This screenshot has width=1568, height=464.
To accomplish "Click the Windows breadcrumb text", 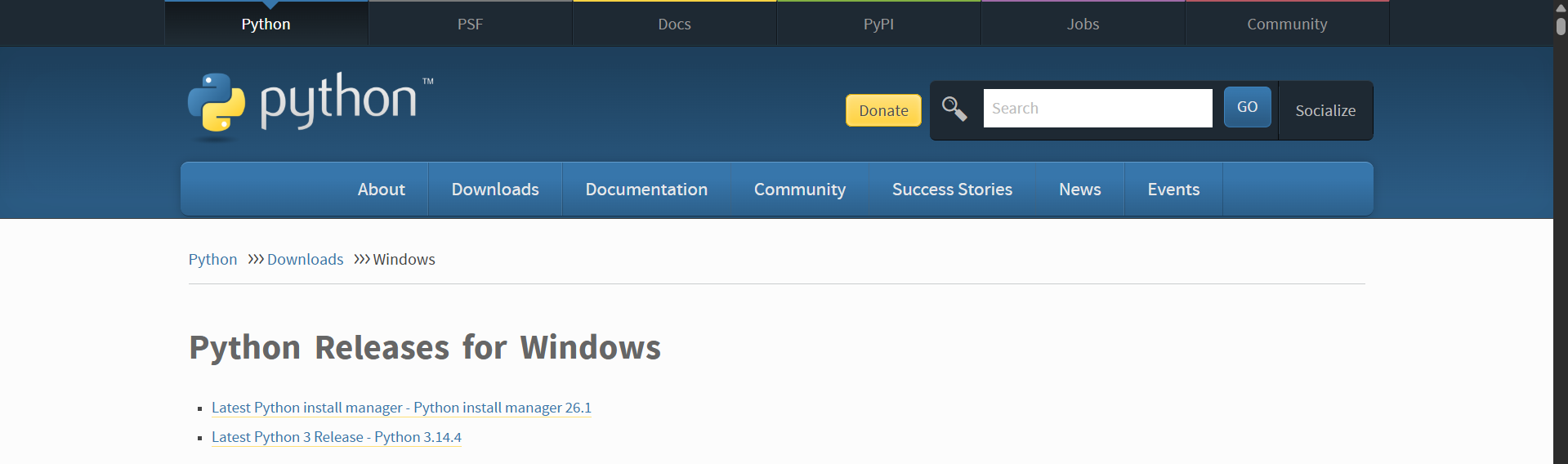I will click(x=404, y=259).
